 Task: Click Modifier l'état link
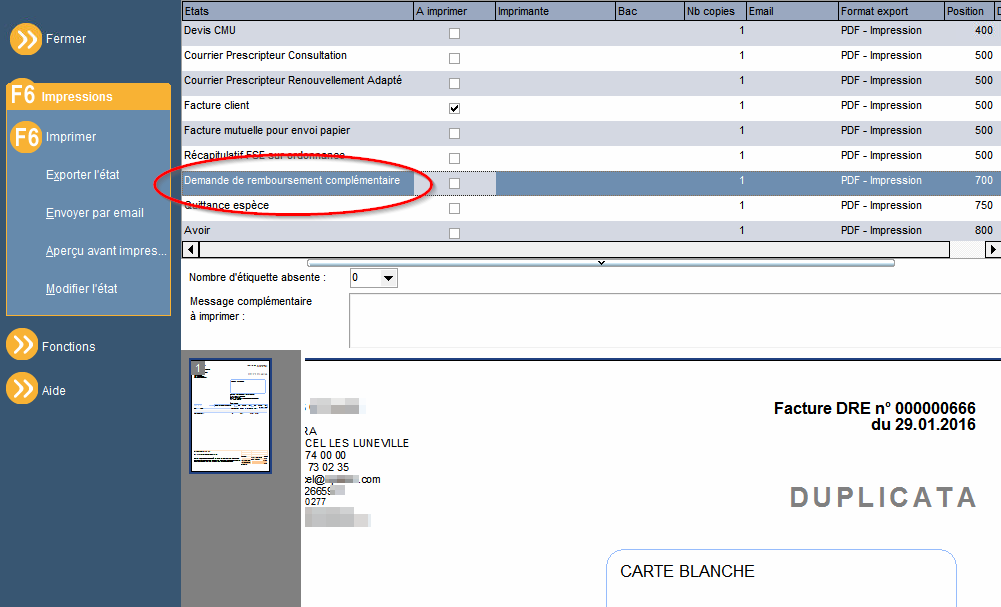tap(82, 289)
